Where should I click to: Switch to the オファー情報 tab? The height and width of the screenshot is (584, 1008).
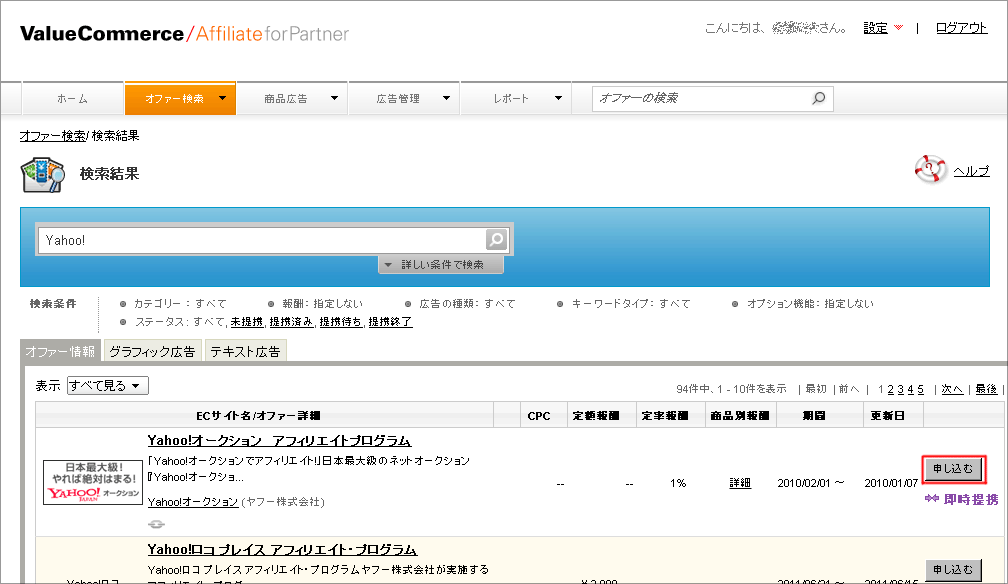(x=60, y=351)
